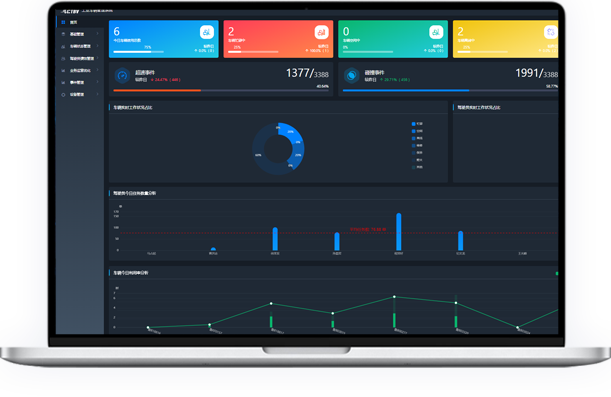Open the third sidebar menu label
The width and height of the screenshot is (611, 397).
point(80,46)
